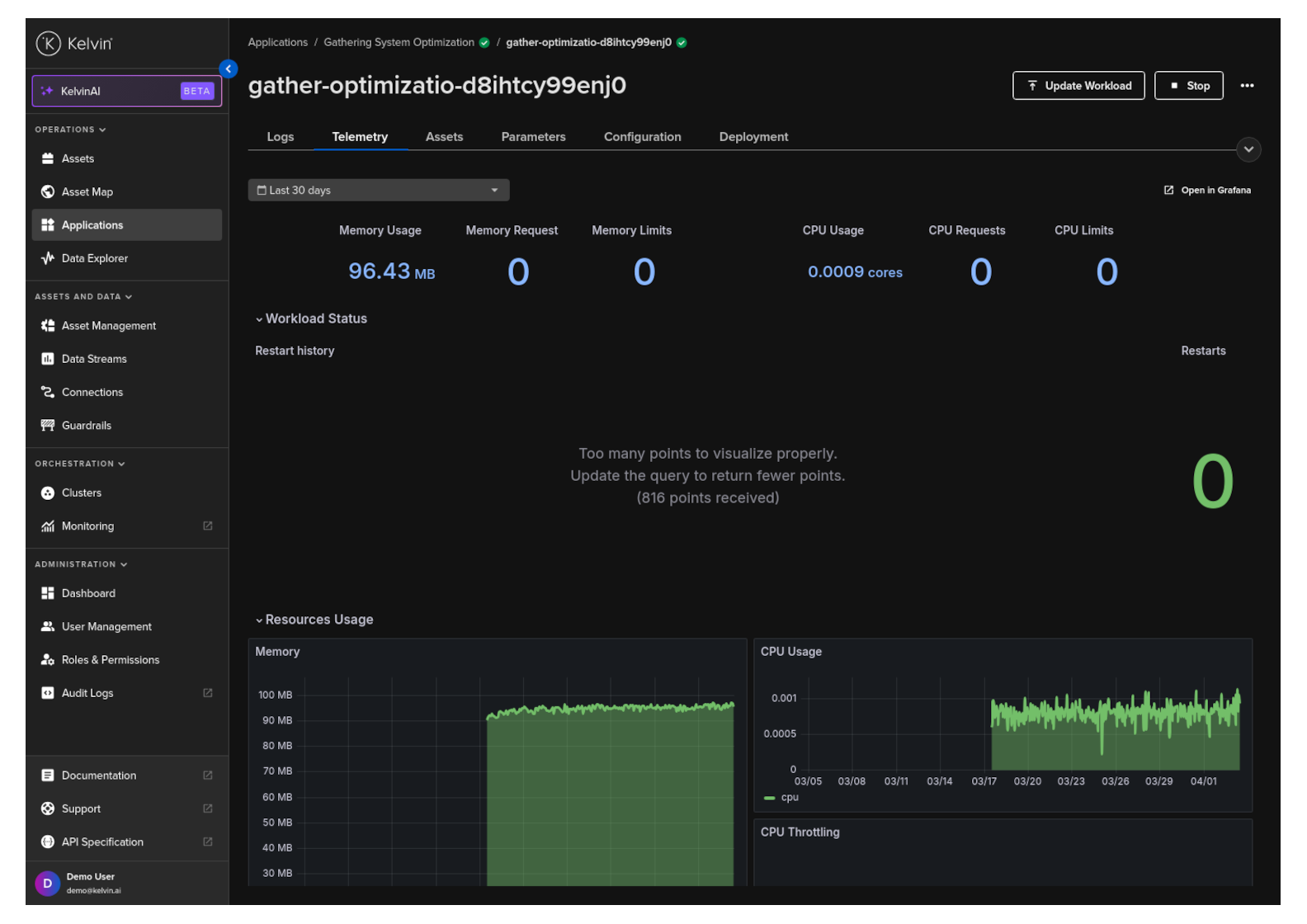Click the Asset Map globe icon
This screenshot has height=924, width=1307.
pos(48,191)
